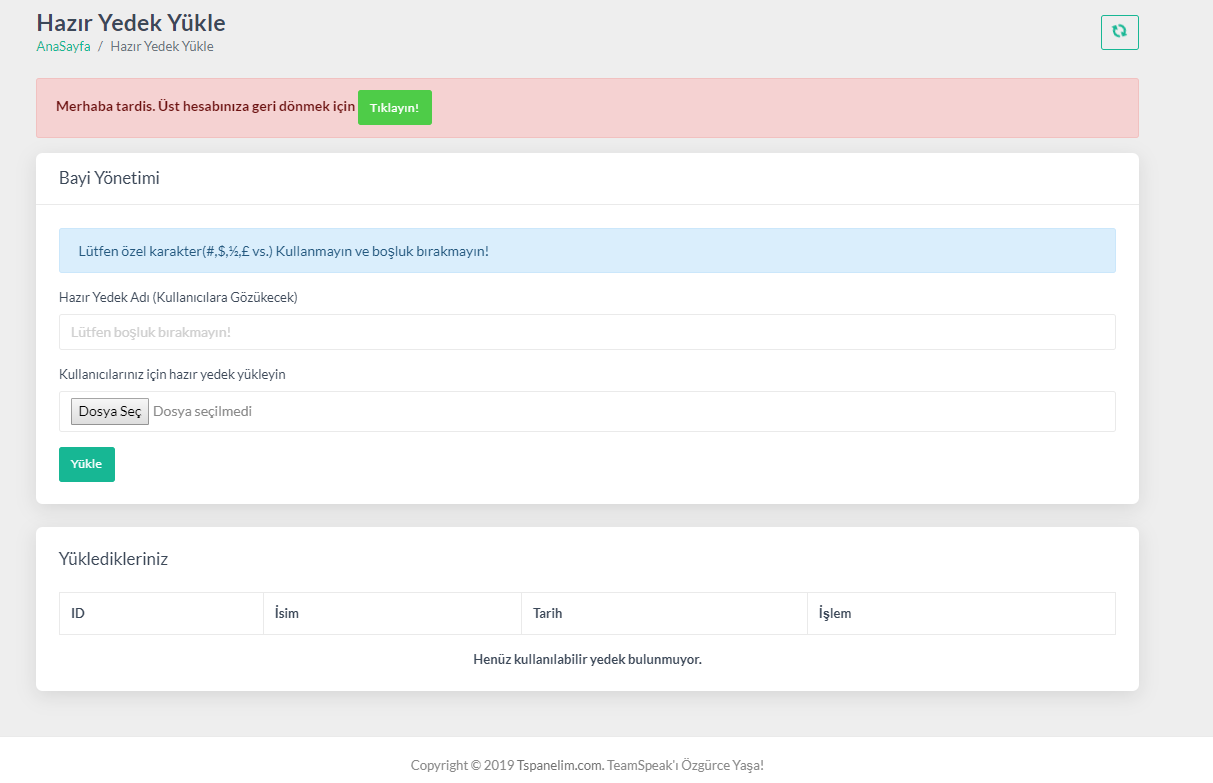Click the Yükle upload button
The width and height of the screenshot is (1213, 783).
[87, 464]
